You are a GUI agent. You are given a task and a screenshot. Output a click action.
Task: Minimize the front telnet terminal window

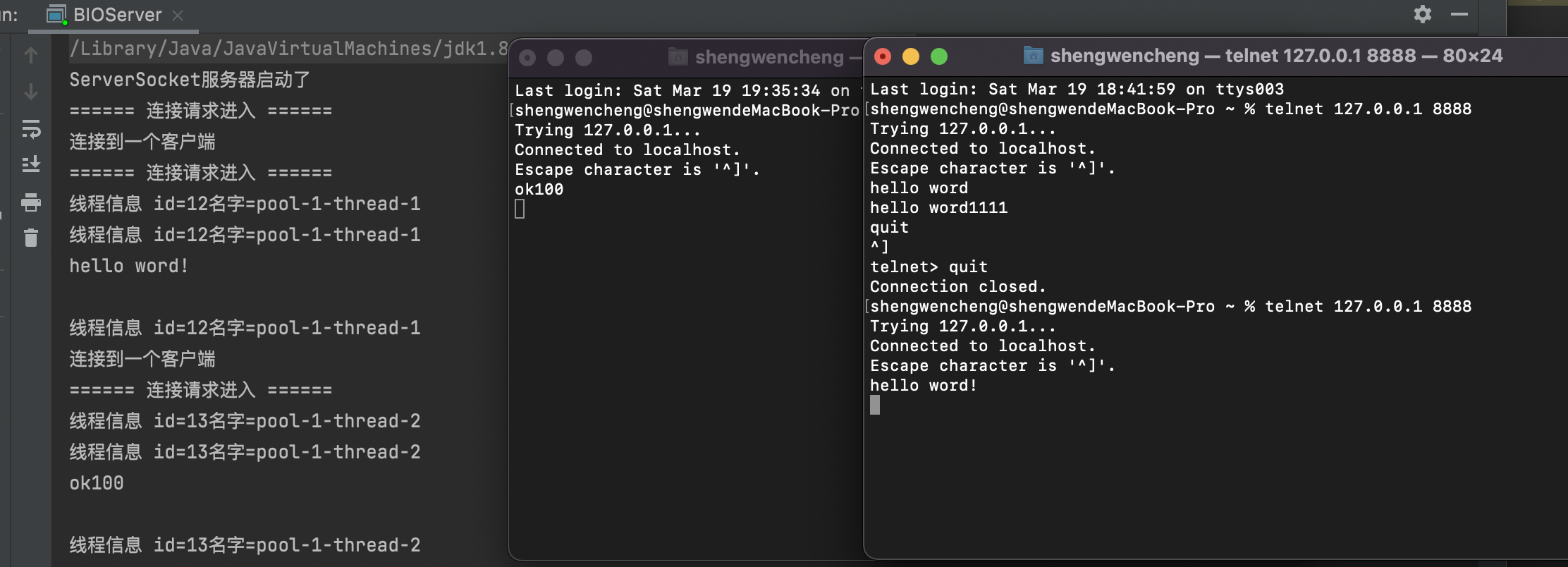point(911,56)
